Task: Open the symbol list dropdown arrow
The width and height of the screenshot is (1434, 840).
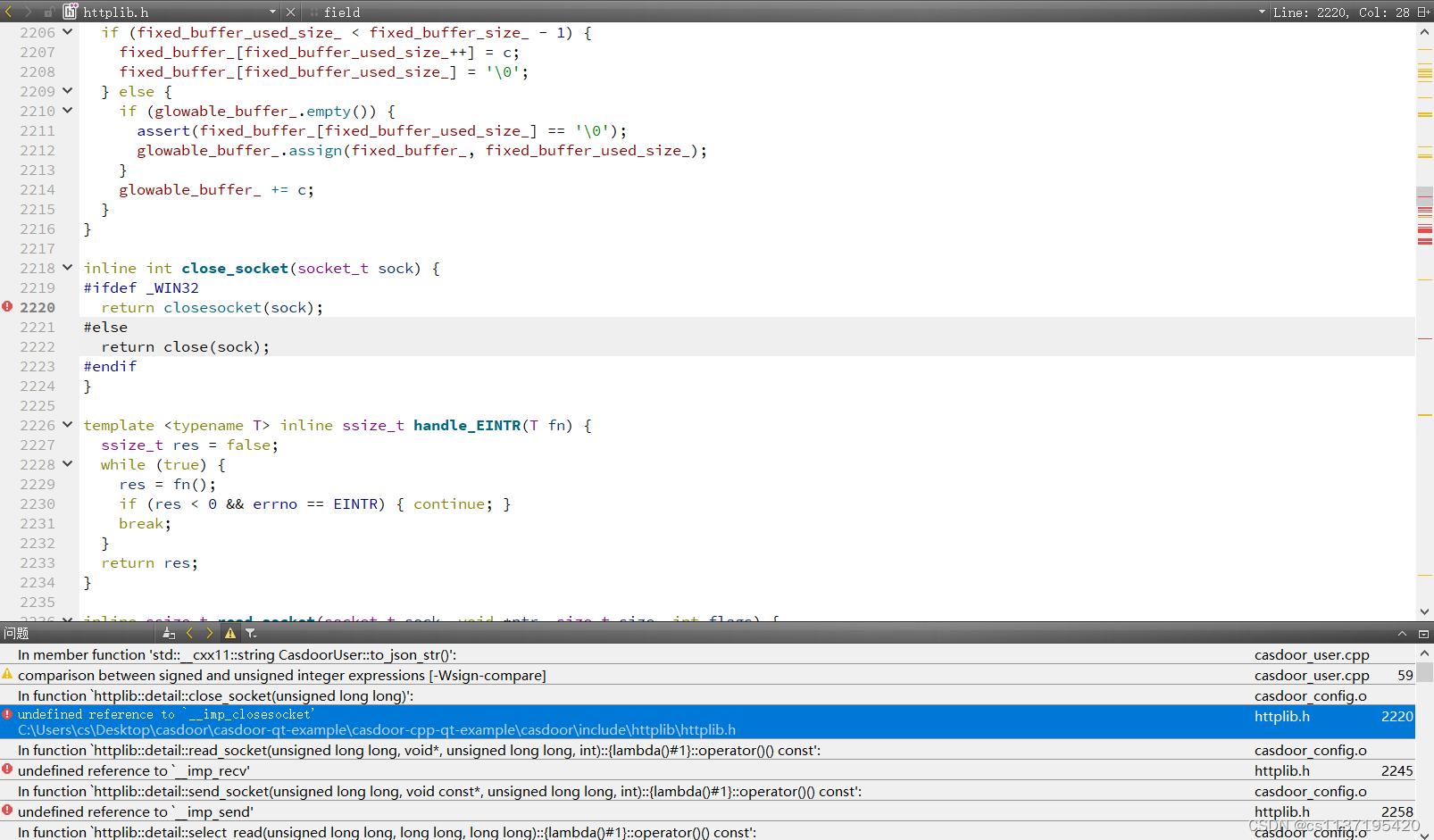Action: (x=1262, y=12)
